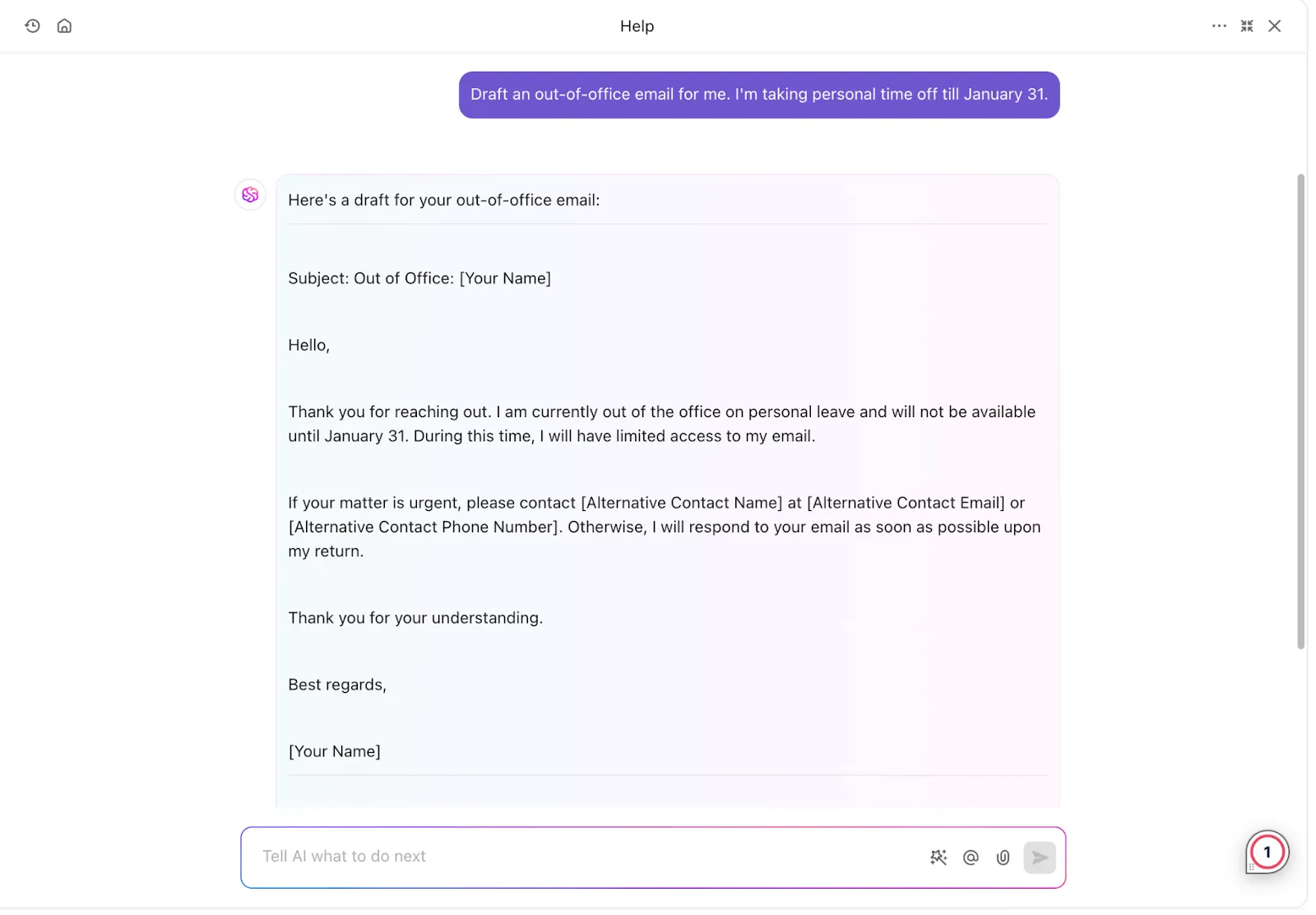Screen dimensions: 1316x915
Task: Click the AI brain avatar icon
Action: [250, 195]
